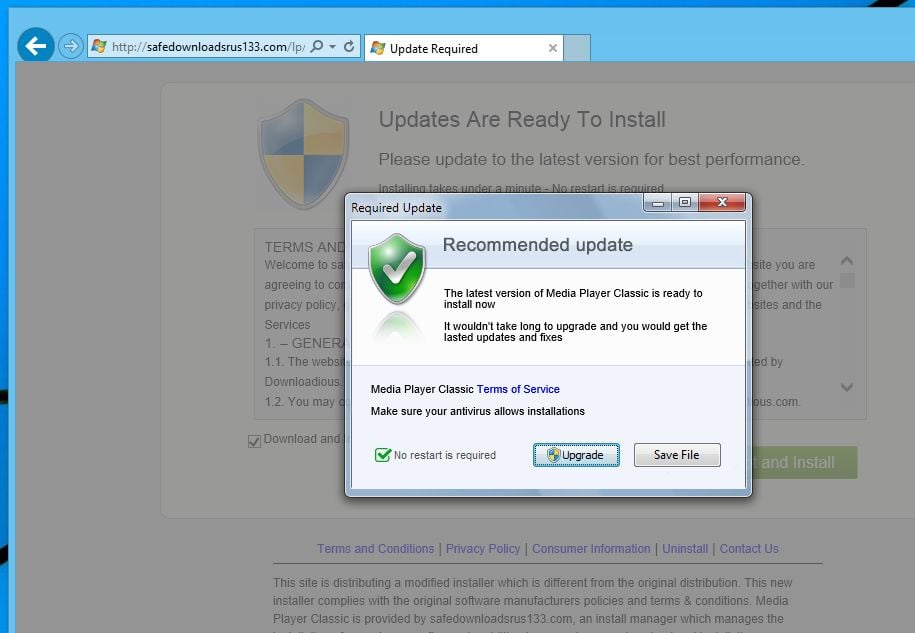The height and width of the screenshot is (633, 915).
Task: Open a new blank tab
Action: [x=577, y=48]
